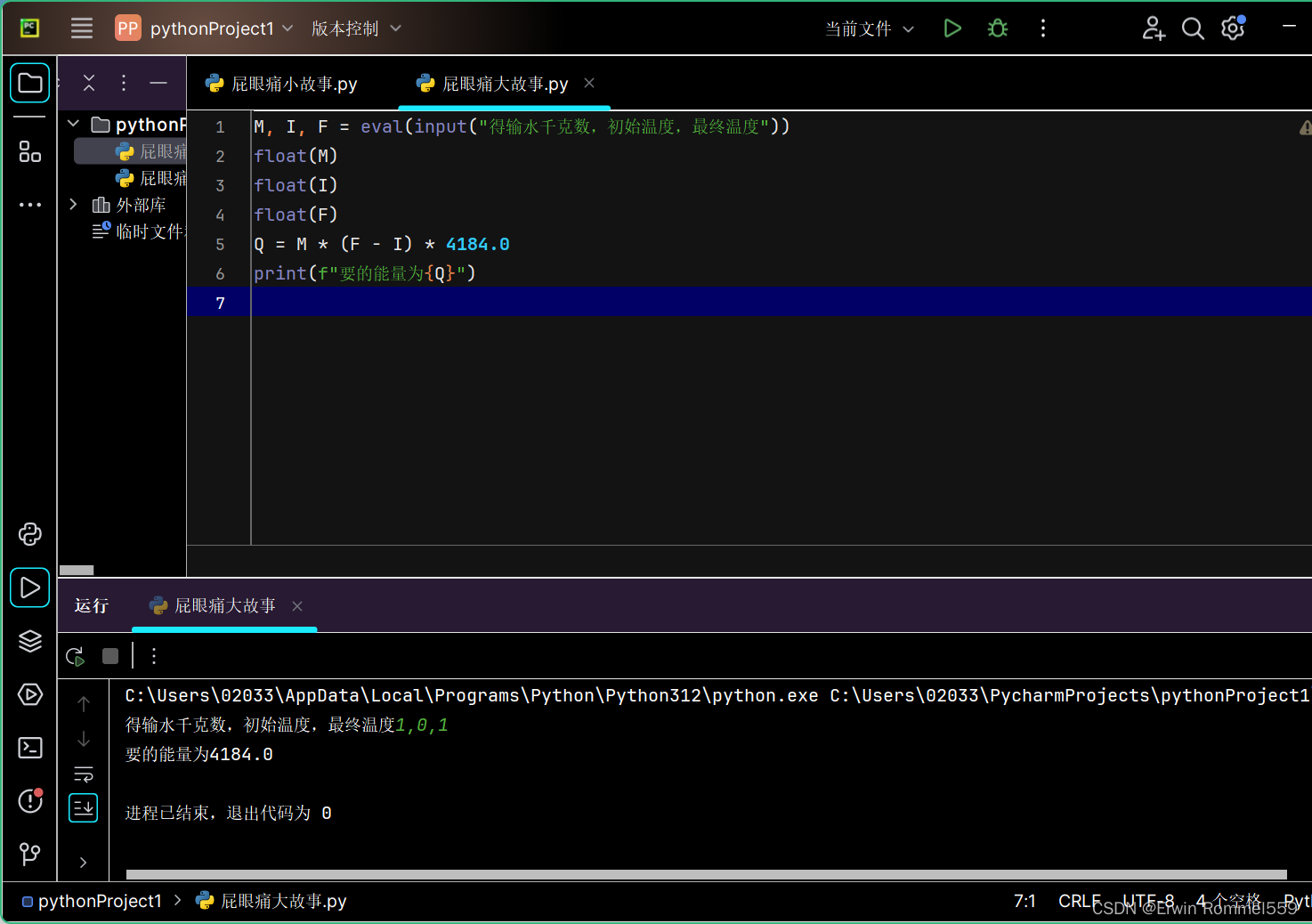This screenshot has height=924, width=1312.
Task: Run the current file with the green play icon
Action: pos(952,28)
